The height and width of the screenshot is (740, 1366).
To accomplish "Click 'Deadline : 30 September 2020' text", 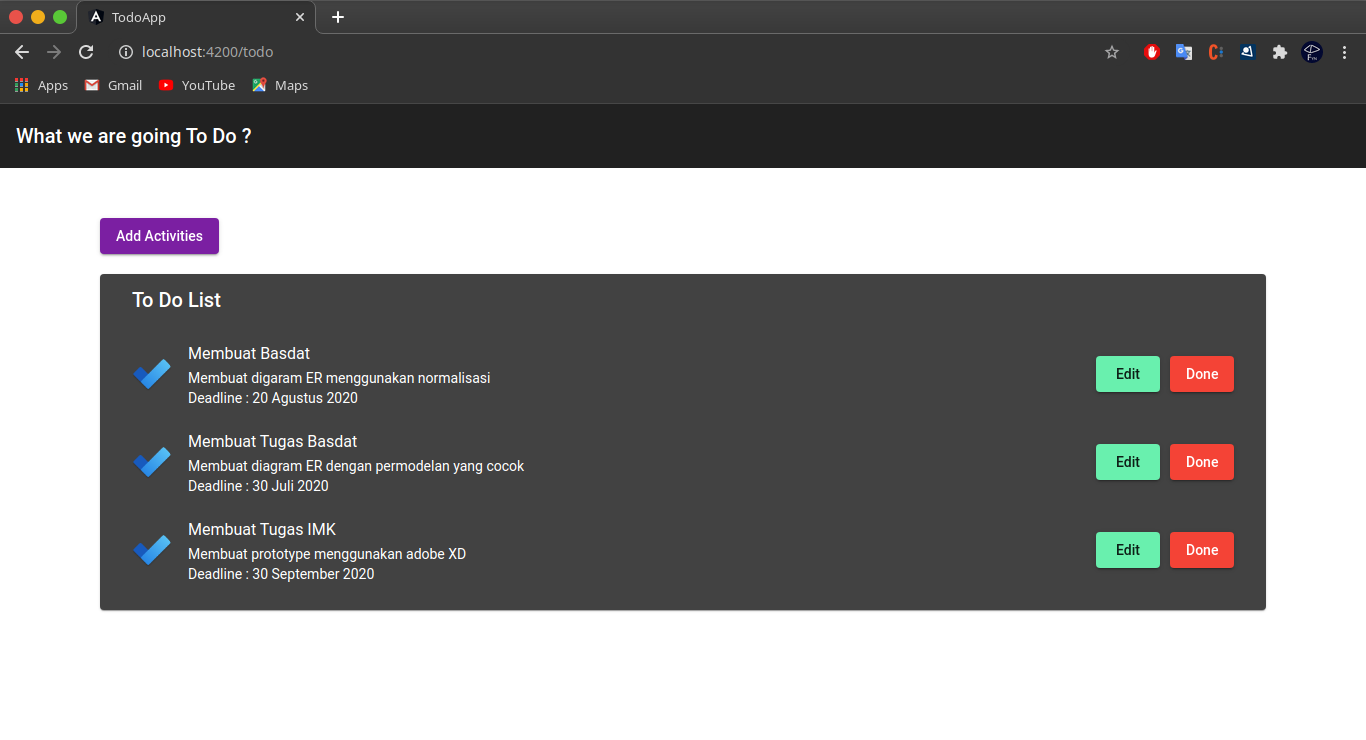I will point(281,574).
